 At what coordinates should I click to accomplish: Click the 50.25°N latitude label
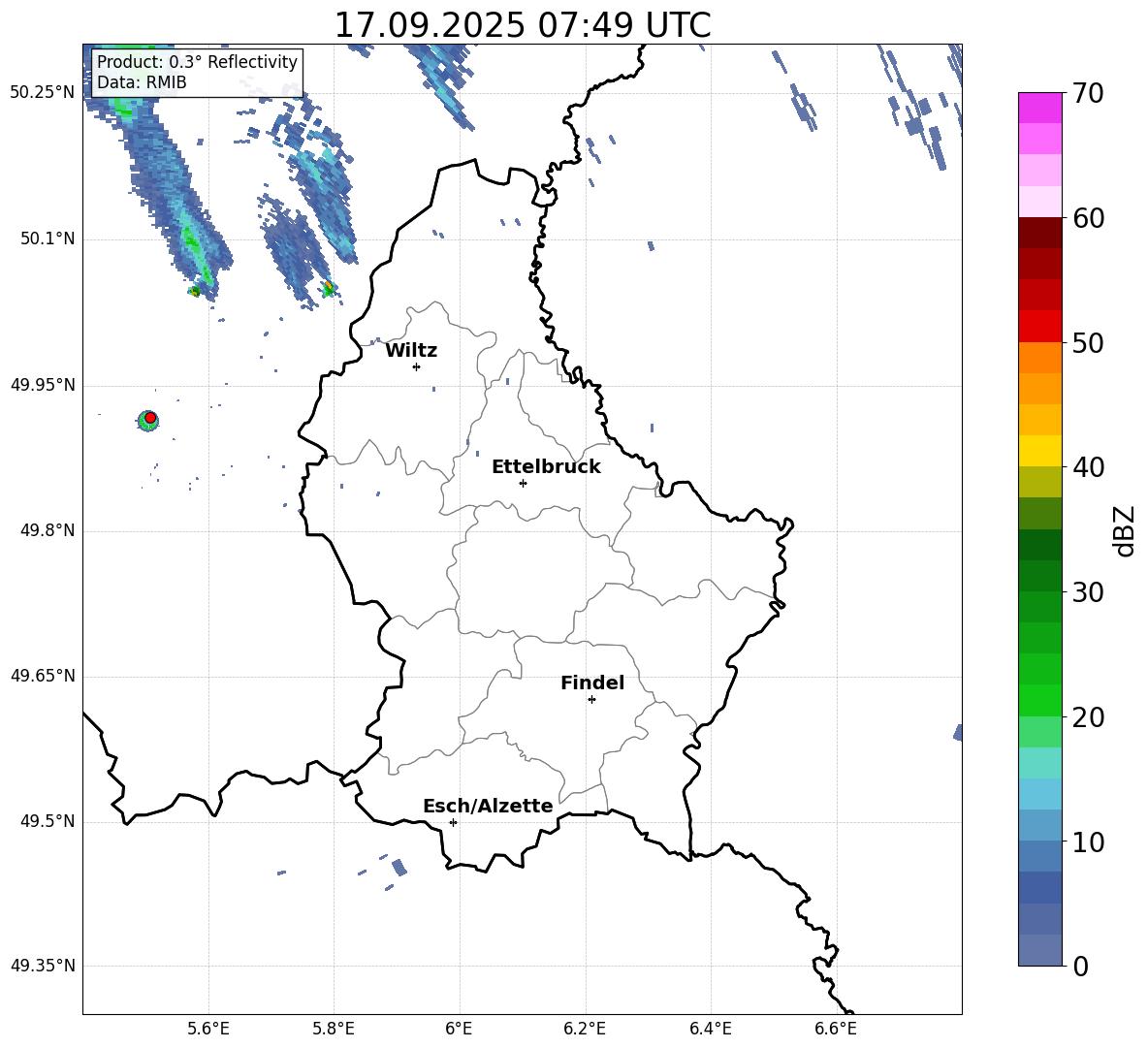pyautogui.click(x=43, y=93)
